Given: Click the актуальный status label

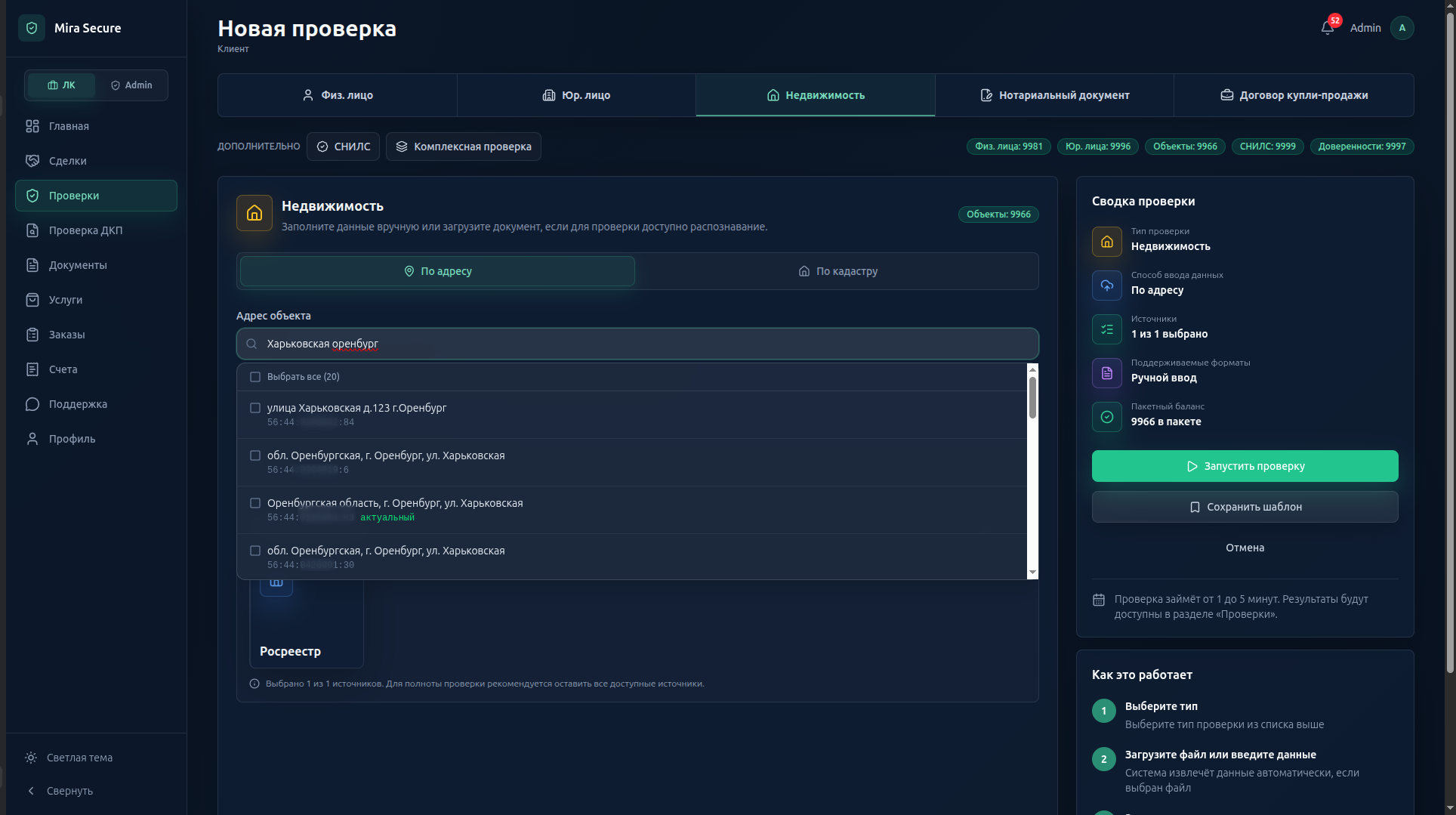Looking at the screenshot, I should tap(387, 517).
